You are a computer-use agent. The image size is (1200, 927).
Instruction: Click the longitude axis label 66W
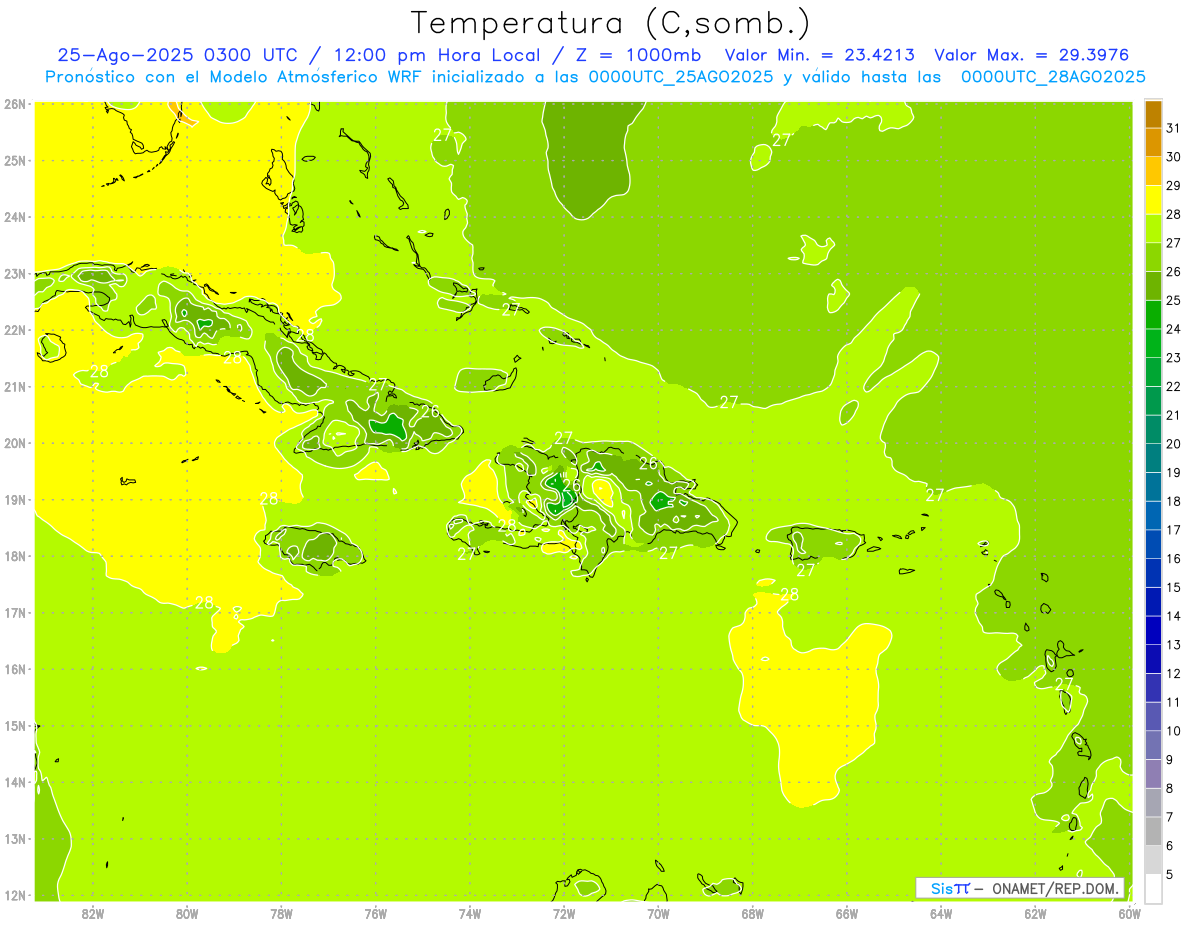847,913
